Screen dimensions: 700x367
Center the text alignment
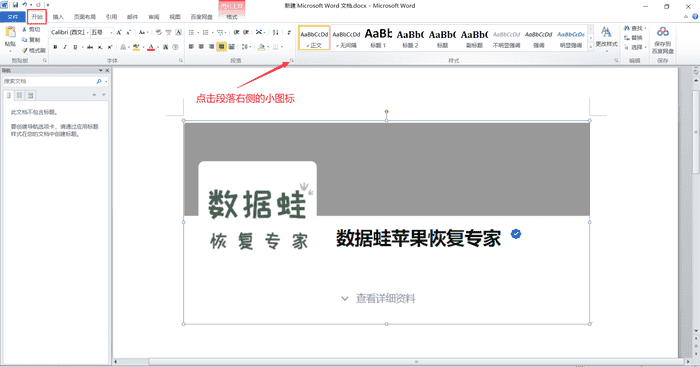[x=201, y=46]
